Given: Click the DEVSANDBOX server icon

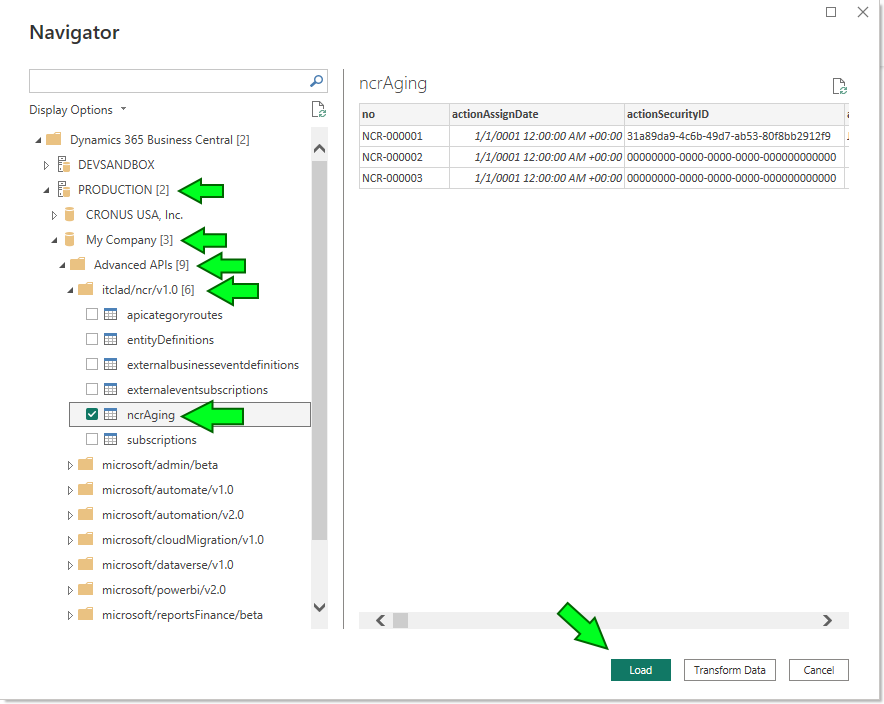Looking at the screenshot, I should [64, 165].
